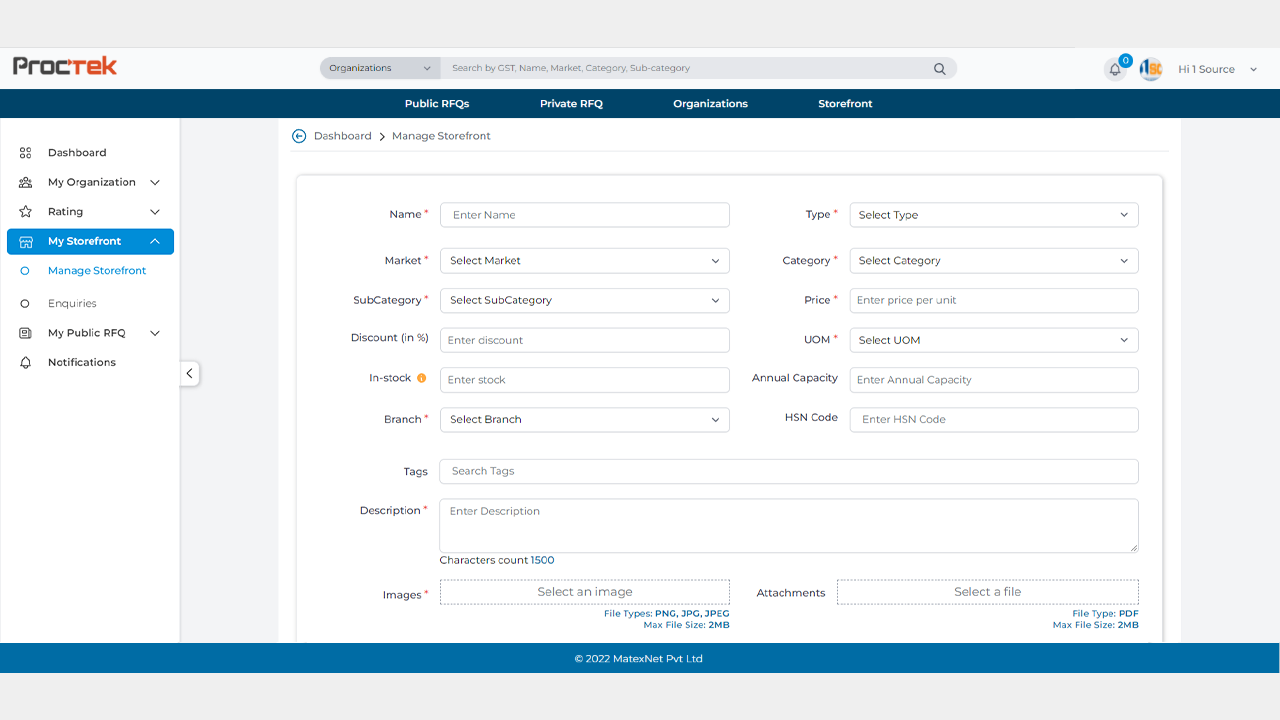
Task: Open the Select Market dropdown
Action: click(584, 261)
